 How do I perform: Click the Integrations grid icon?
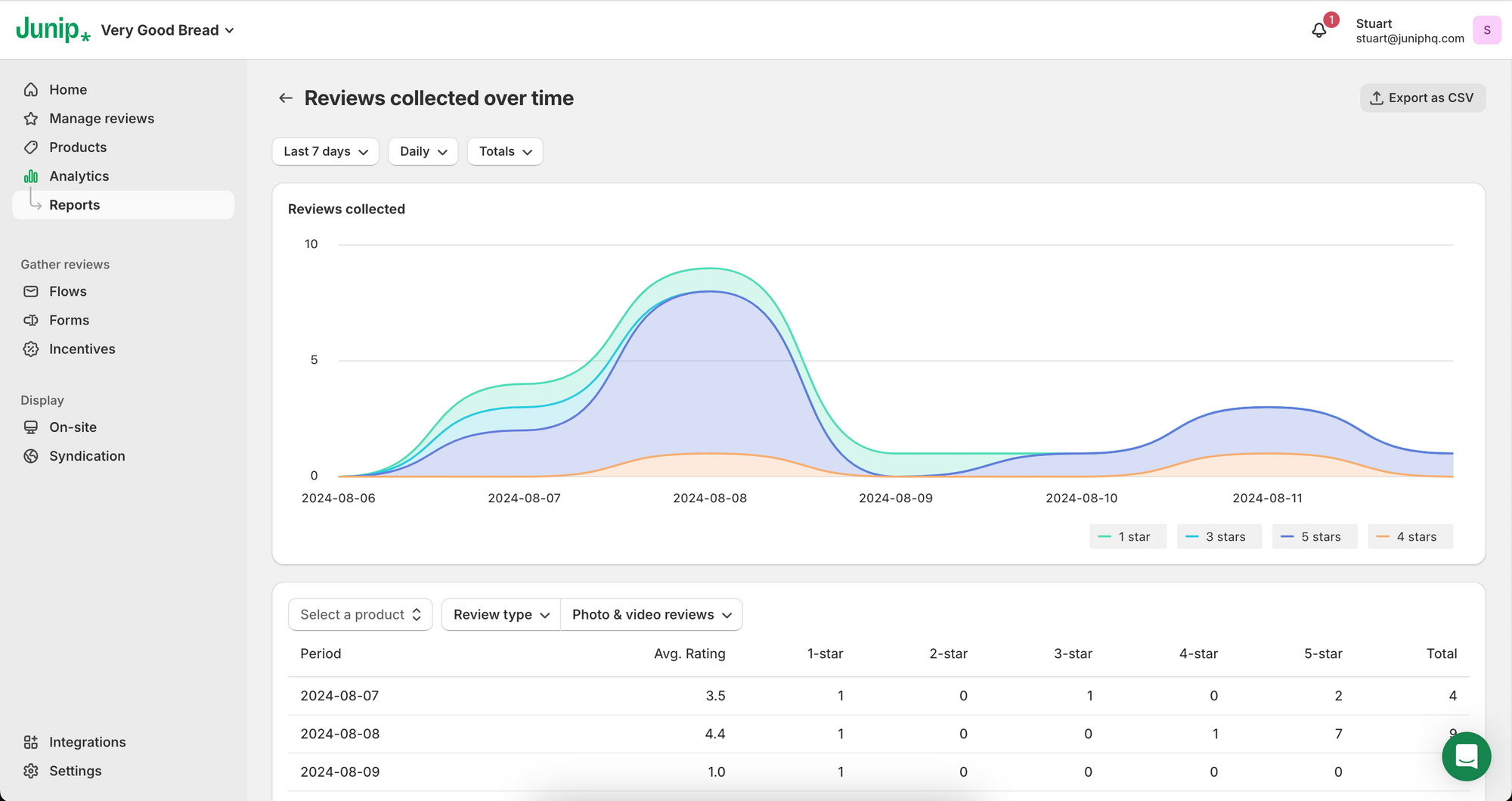[31, 742]
